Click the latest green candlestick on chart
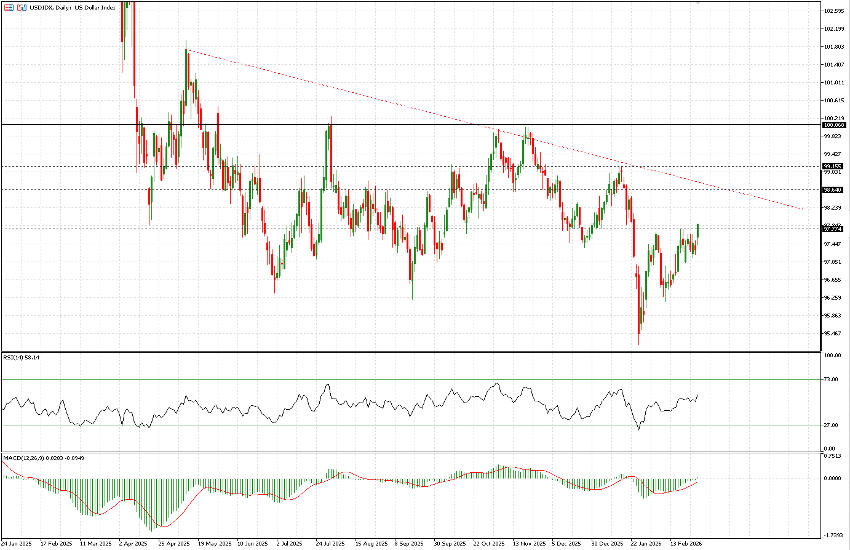 (x=697, y=231)
